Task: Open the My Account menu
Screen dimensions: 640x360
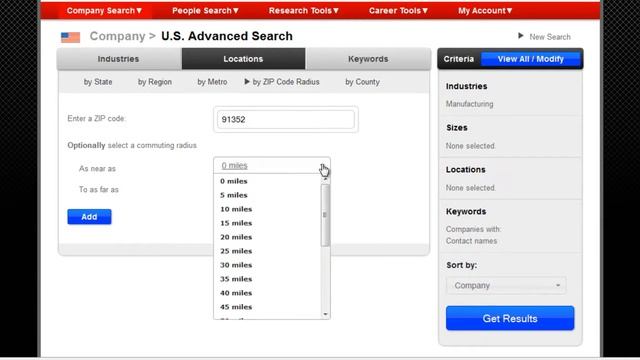Action: point(485,11)
